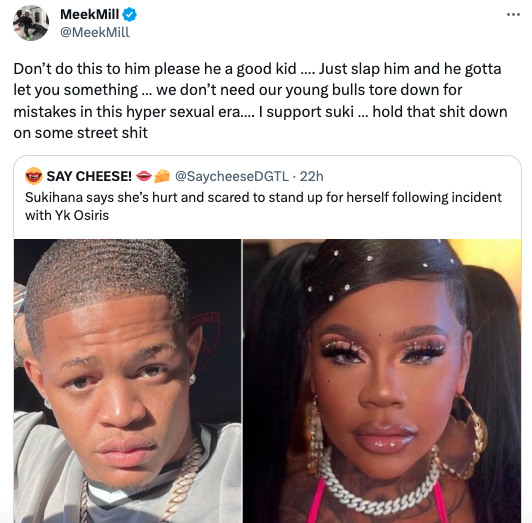
Task: Click "with Yk Osiris" in quoted tweet
Action: coord(67,215)
